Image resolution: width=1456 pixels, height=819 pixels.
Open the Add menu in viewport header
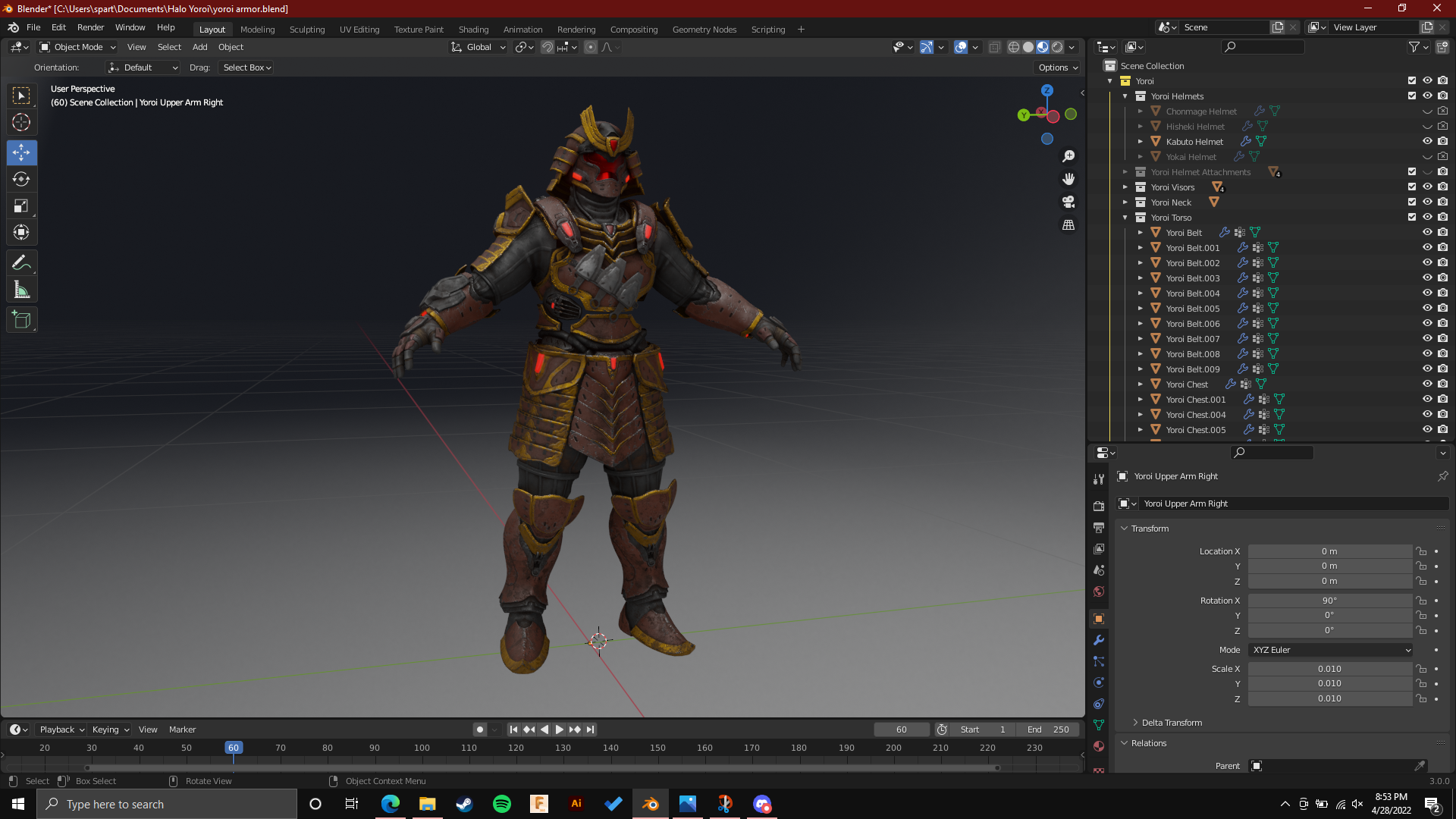tap(199, 47)
